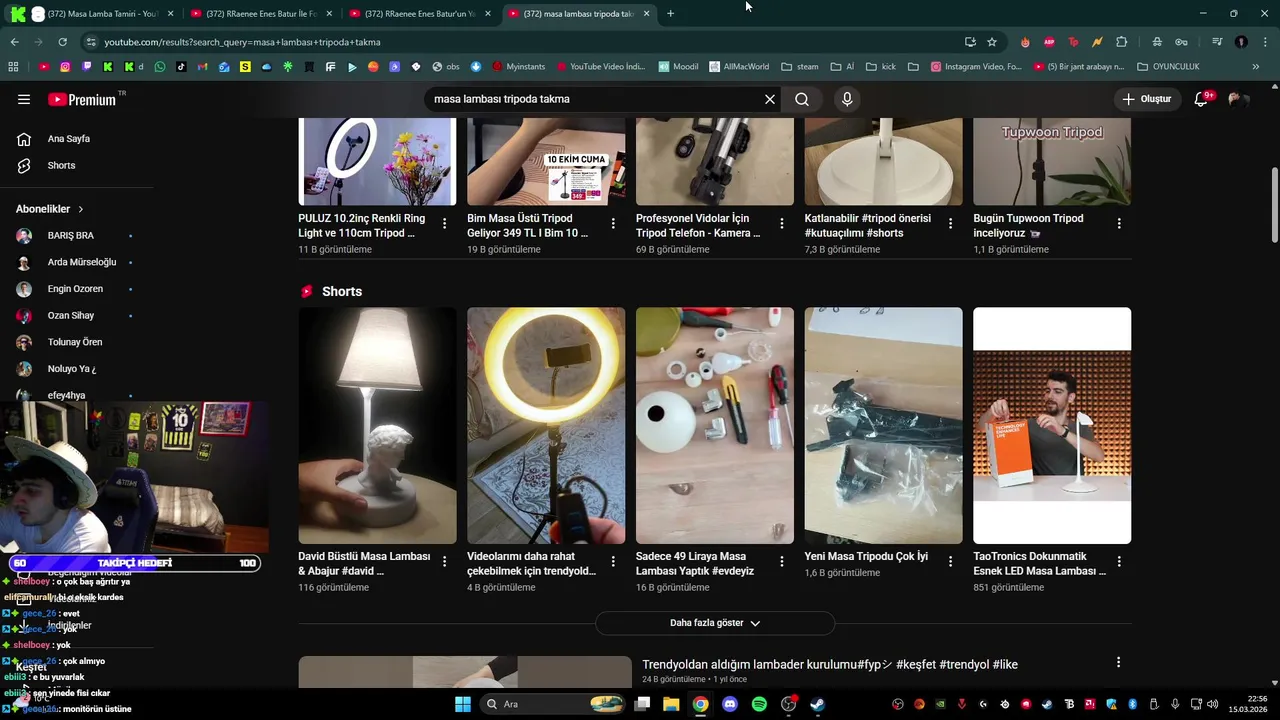1280x720 pixels.
Task: Open the browser extensions puzzle icon
Action: (1121, 42)
